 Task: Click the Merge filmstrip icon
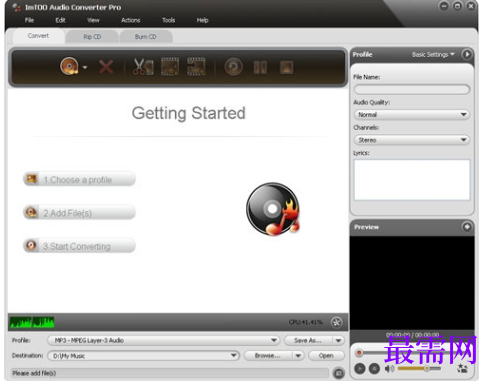(196, 66)
